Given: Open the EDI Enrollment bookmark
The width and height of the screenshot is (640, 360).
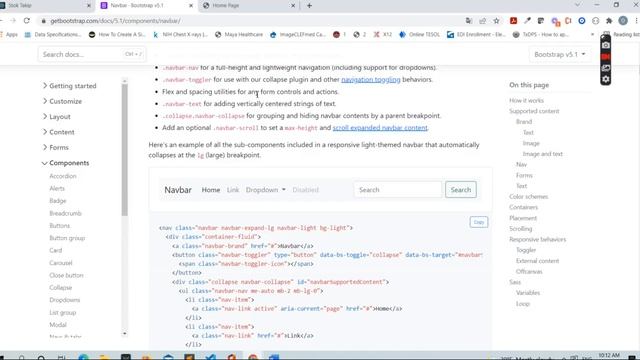Looking at the screenshot, I should pyautogui.click(x=476, y=35).
